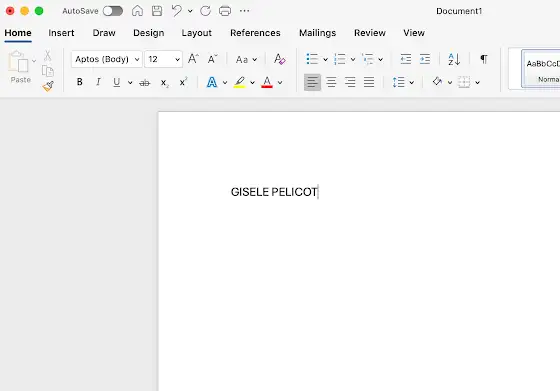The width and height of the screenshot is (560, 391).
Task: Apply Text Effects blue A
Action: tap(212, 82)
